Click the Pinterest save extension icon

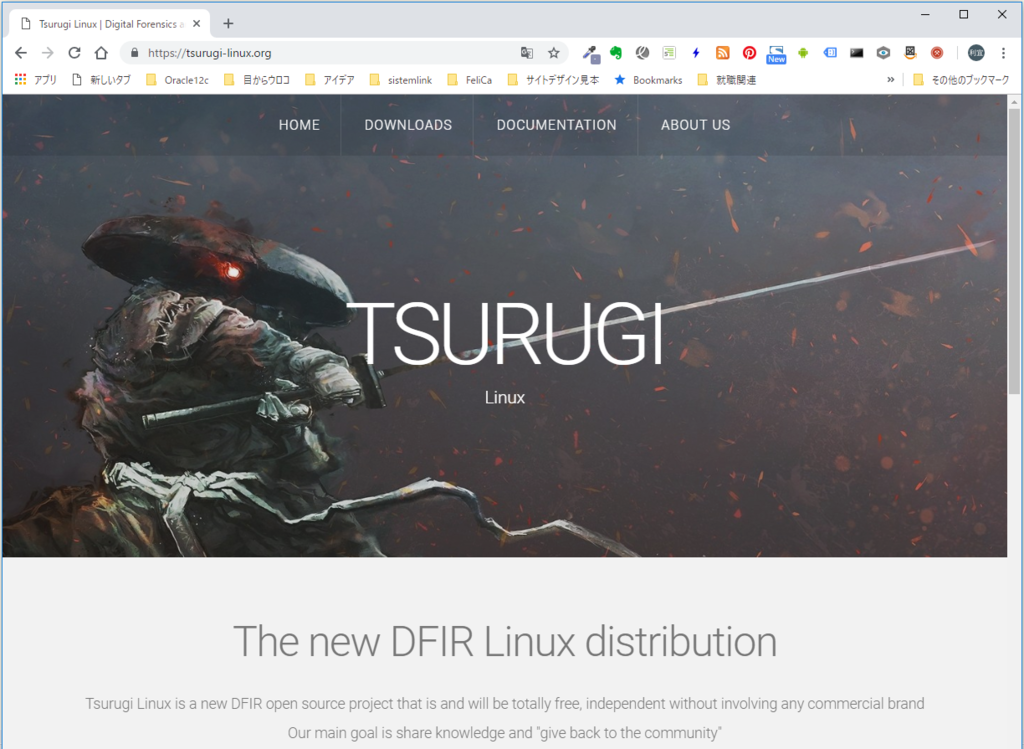pyautogui.click(x=749, y=53)
